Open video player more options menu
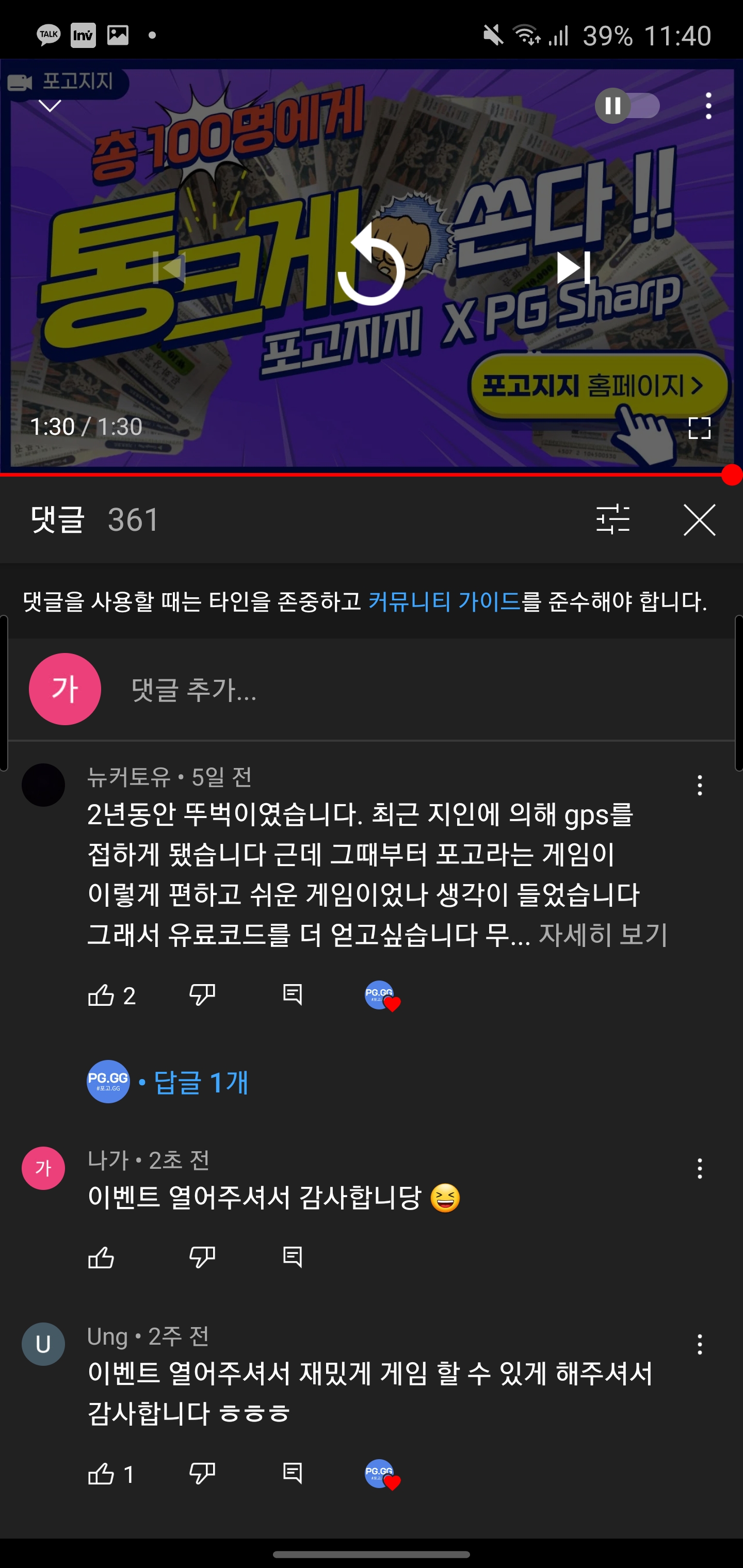 708,106
